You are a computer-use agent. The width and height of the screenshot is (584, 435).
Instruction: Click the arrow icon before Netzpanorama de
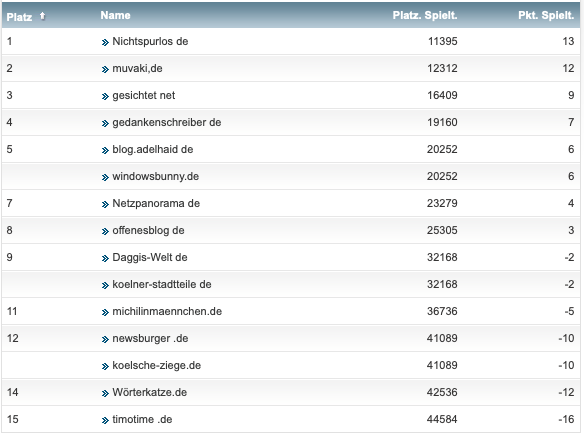(x=105, y=204)
